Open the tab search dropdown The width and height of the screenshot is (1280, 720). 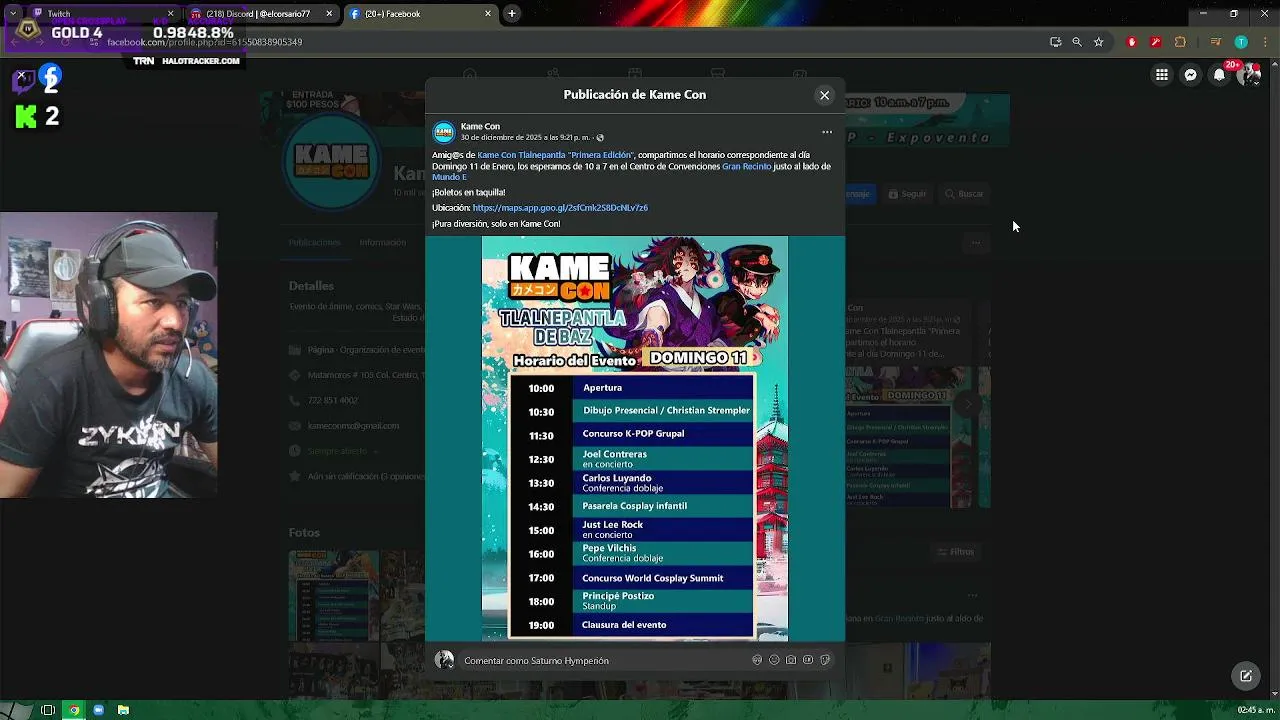[x=12, y=14]
